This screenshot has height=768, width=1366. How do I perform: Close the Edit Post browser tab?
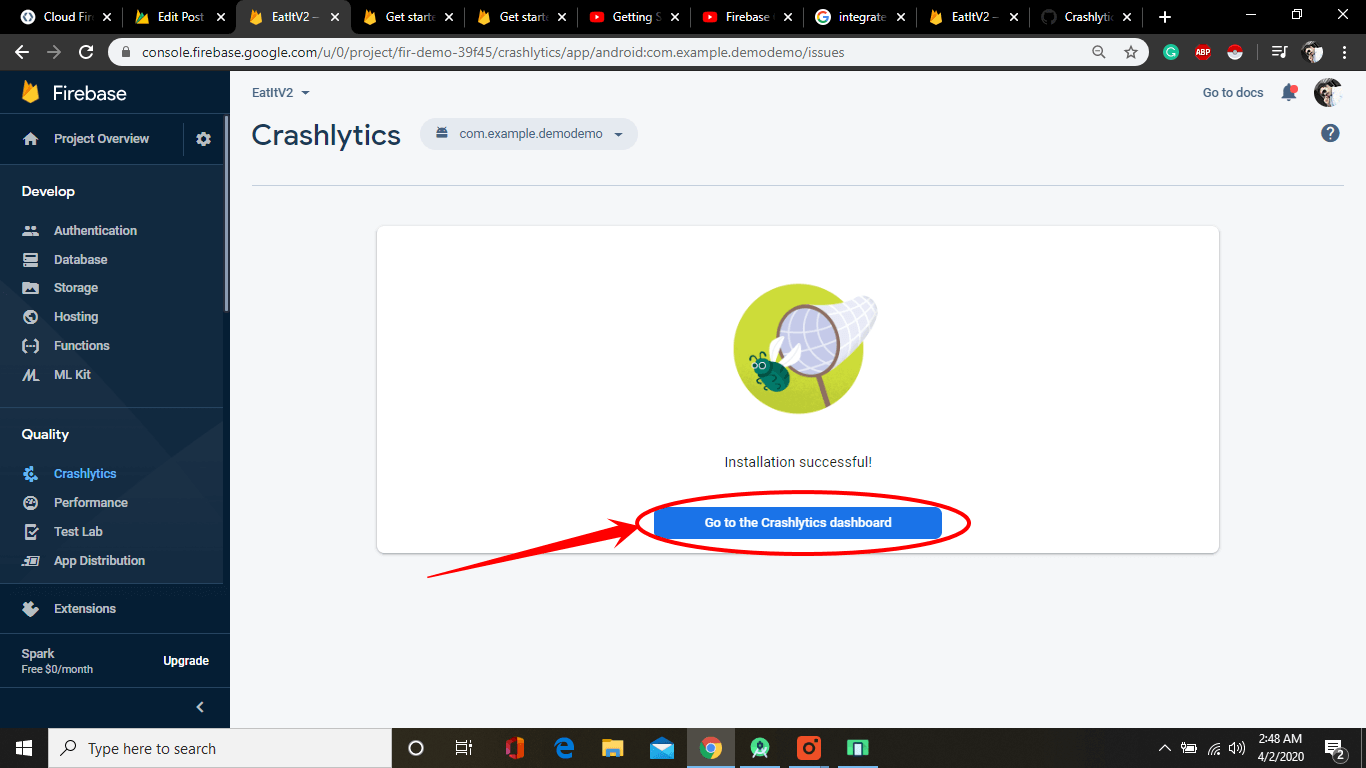coord(221,17)
